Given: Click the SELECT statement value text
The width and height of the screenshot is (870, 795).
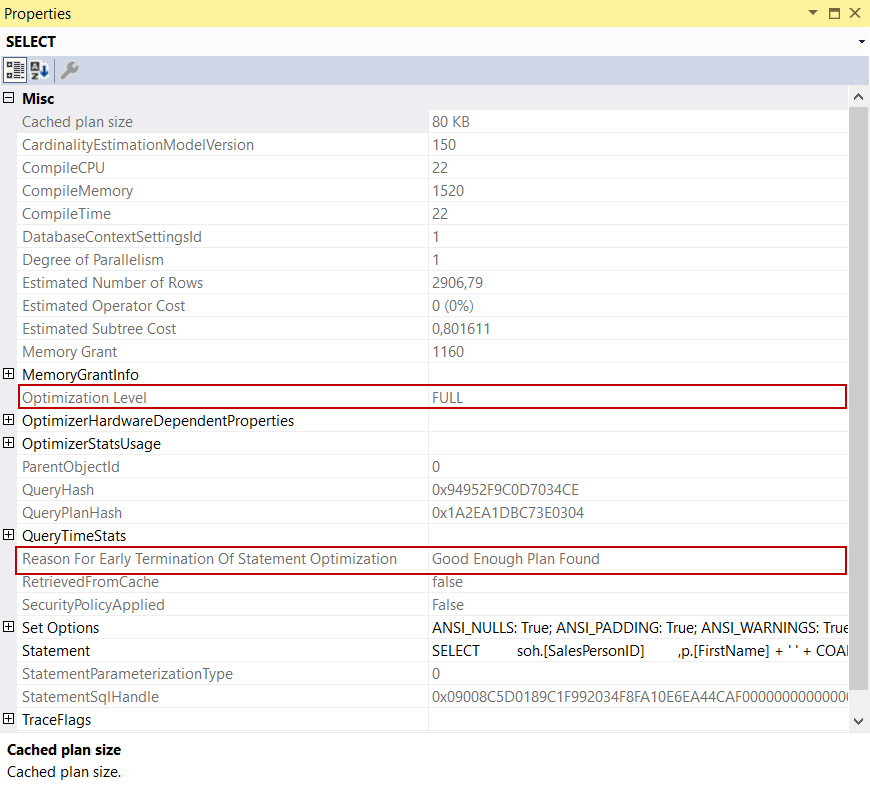Looking at the screenshot, I should [x=639, y=651].
